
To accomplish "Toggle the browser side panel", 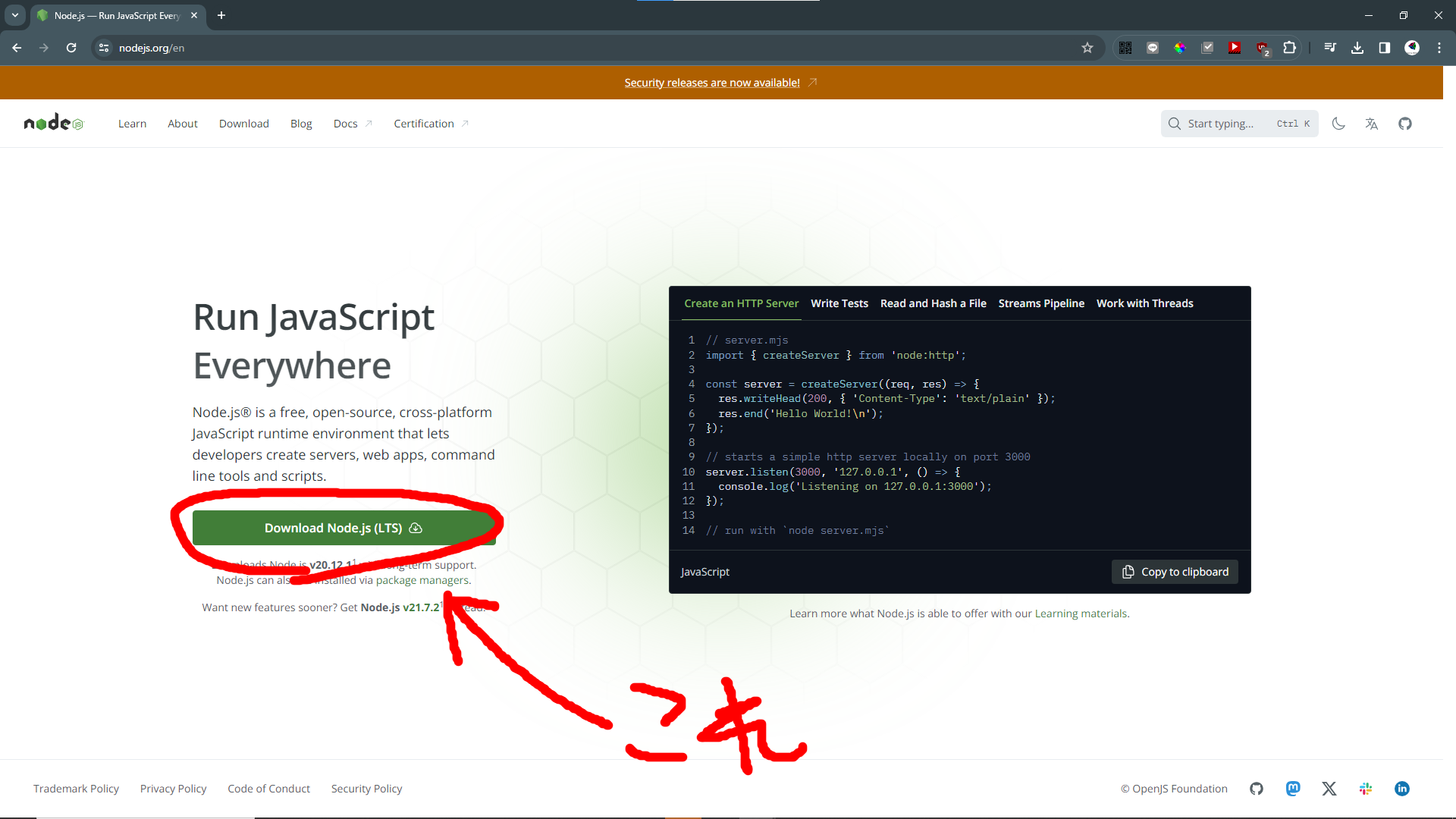I will (1385, 48).
